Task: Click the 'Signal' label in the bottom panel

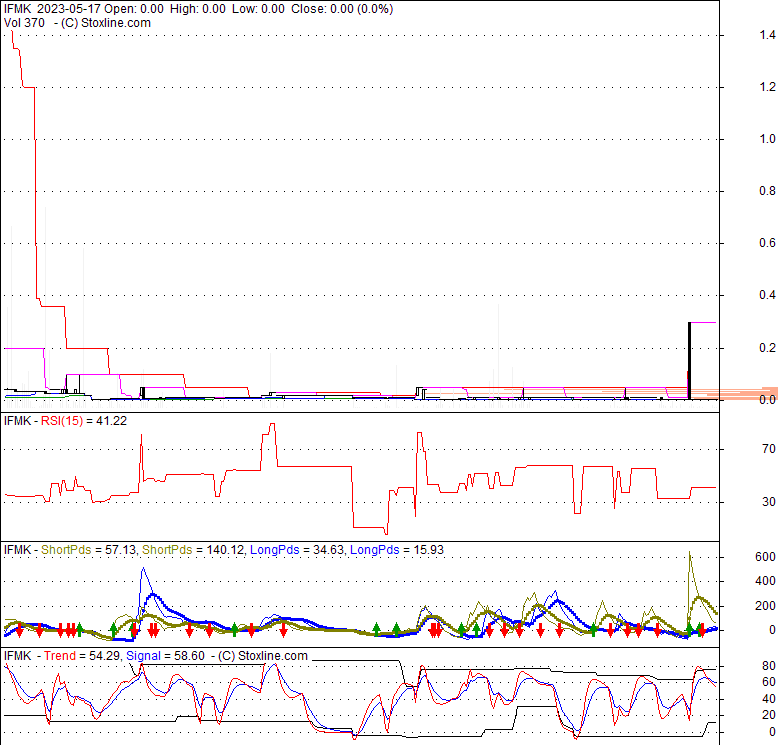Action: pos(143,655)
